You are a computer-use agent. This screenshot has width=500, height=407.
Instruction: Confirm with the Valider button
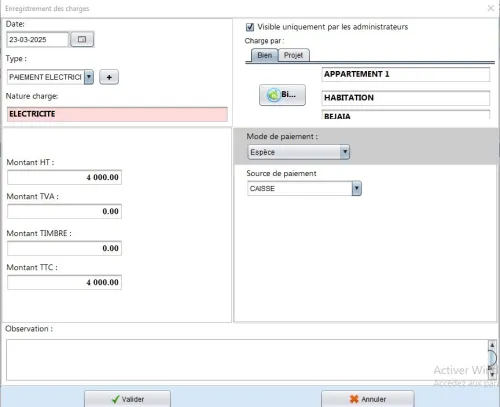[x=127, y=399]
